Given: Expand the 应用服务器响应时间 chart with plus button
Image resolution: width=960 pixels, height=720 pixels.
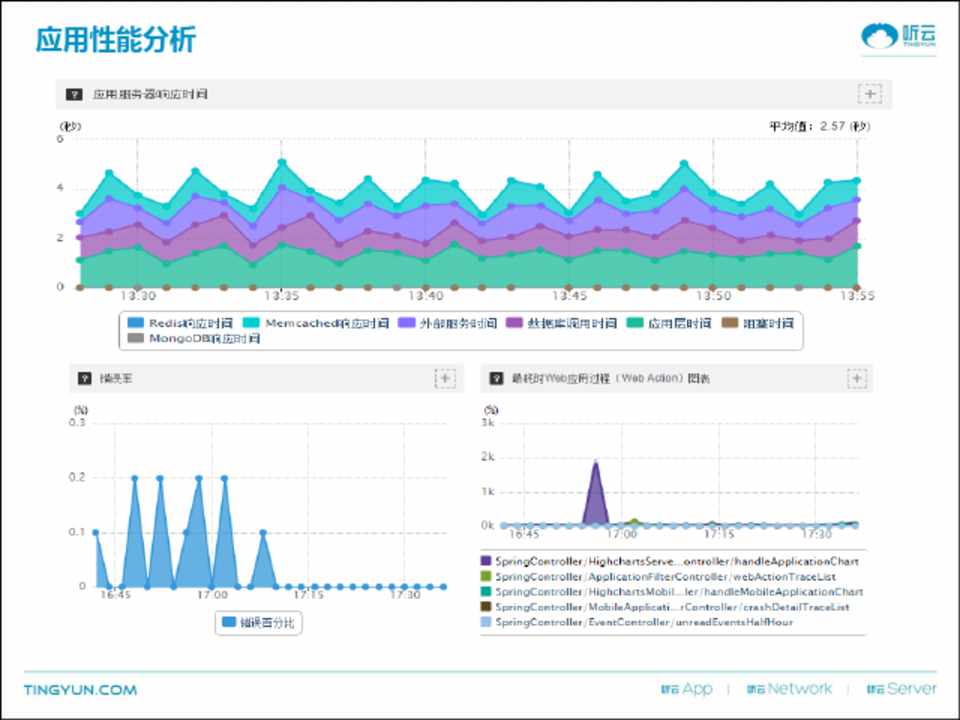Looking at the screenshot, I should tap(870, 94).
